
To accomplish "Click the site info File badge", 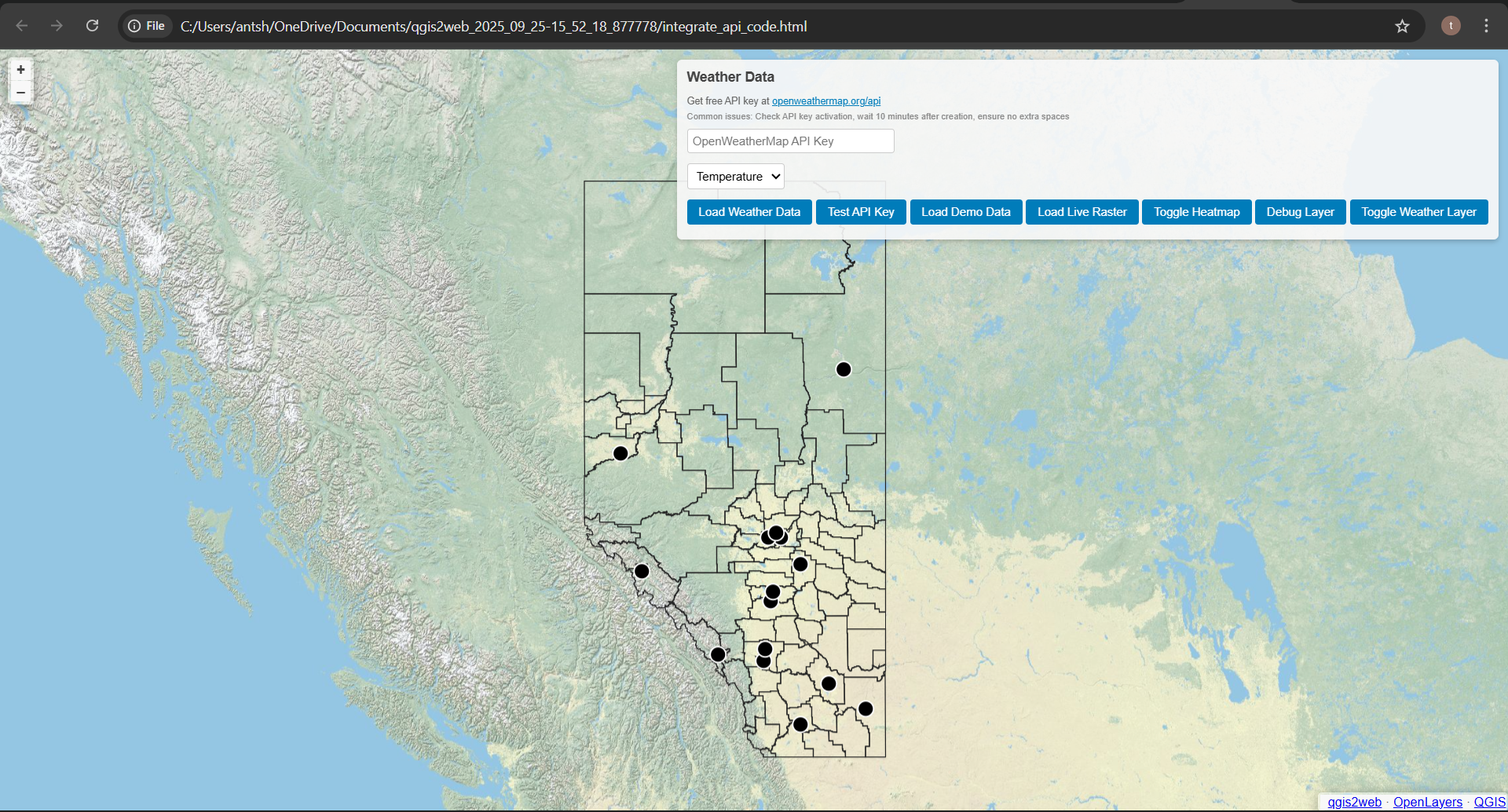I will [x=146, y=26].
